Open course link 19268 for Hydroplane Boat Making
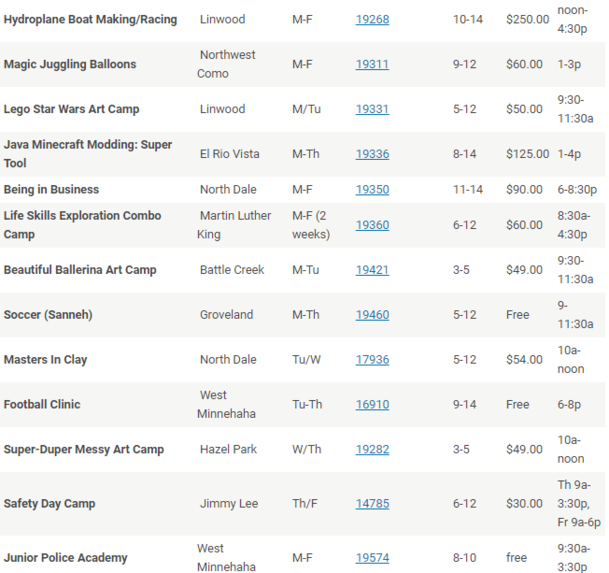This screenshot has width=609, height=573. point(372,19)
